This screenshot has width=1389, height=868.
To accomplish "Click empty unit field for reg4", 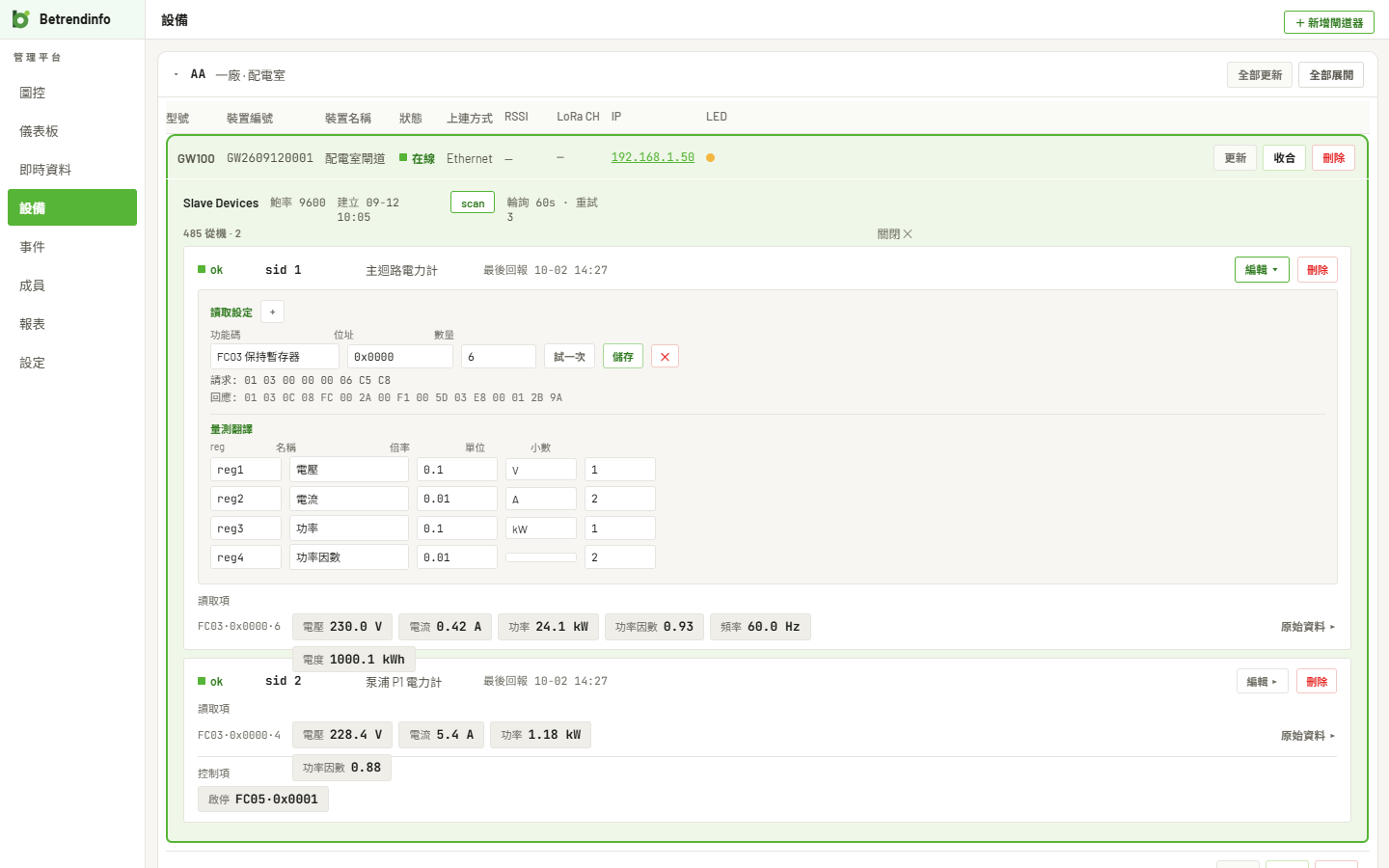I will [541, 557].
